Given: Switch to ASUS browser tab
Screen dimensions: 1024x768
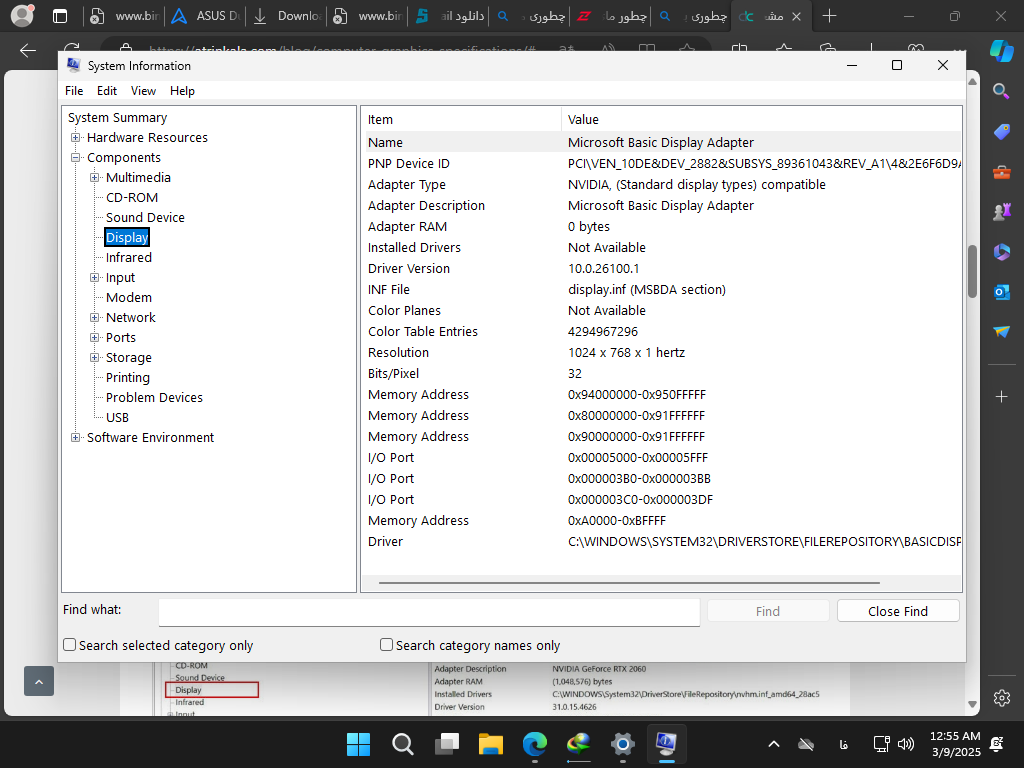Looking at the screenshot, I should (205, 16).
